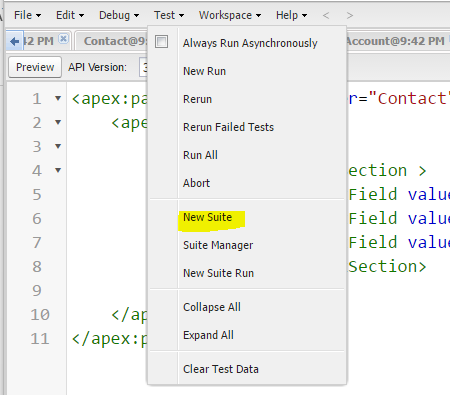Image resolution: width=450 pixels, height=395 pixels.
Task: Open the Workspace menu
Action: [230, 15]
